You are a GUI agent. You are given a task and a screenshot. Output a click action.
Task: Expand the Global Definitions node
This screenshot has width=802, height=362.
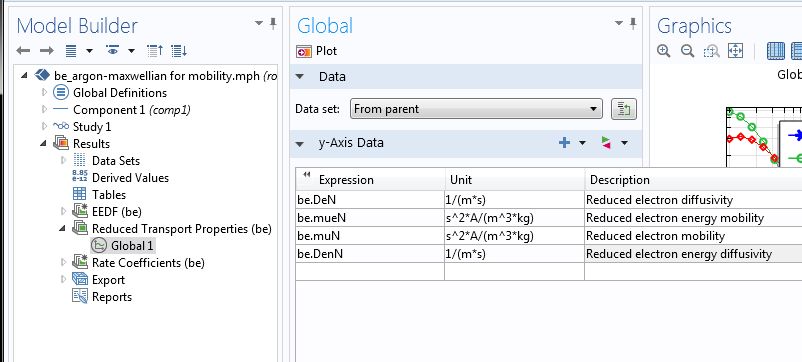click(x=44, y=93)
